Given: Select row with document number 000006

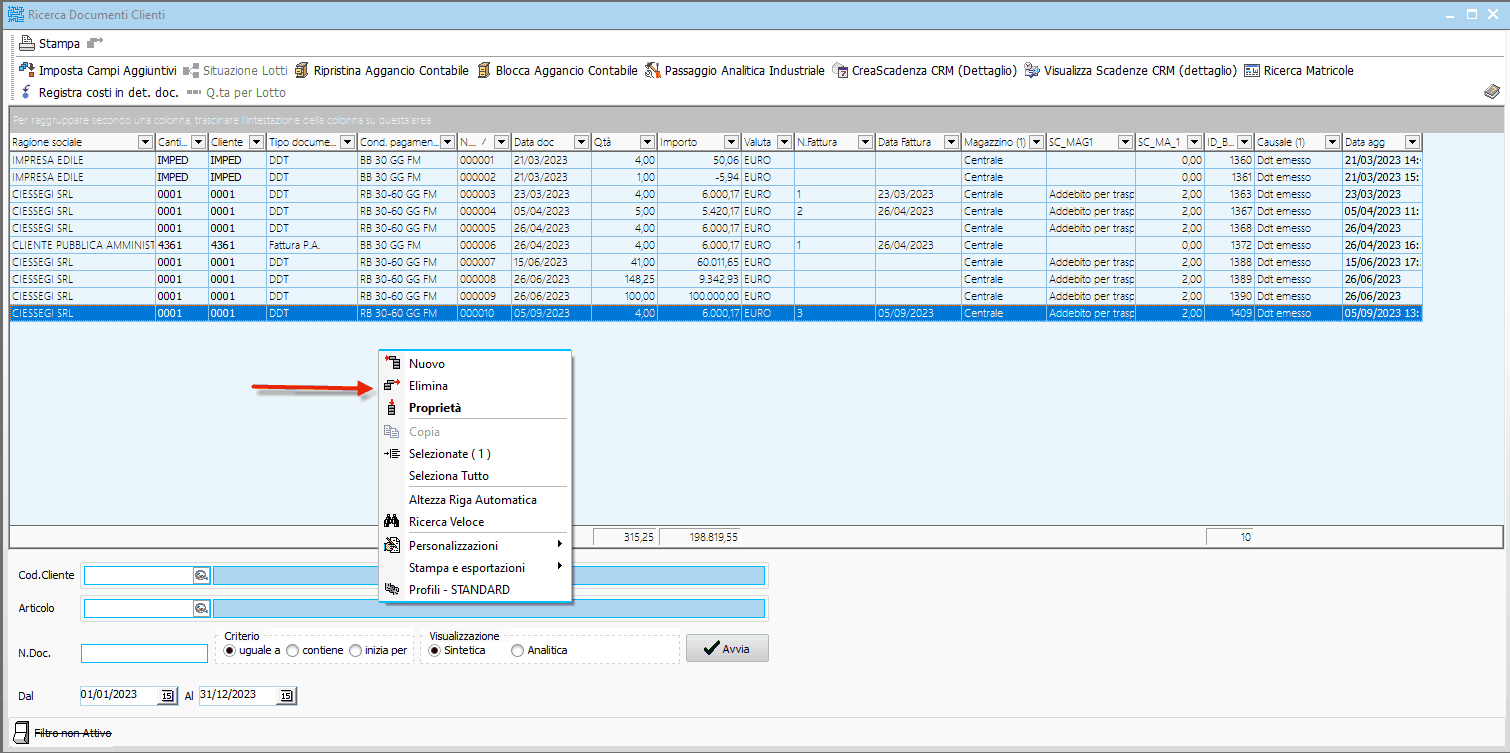Looking at the screenshot, I should pos(715,245).
